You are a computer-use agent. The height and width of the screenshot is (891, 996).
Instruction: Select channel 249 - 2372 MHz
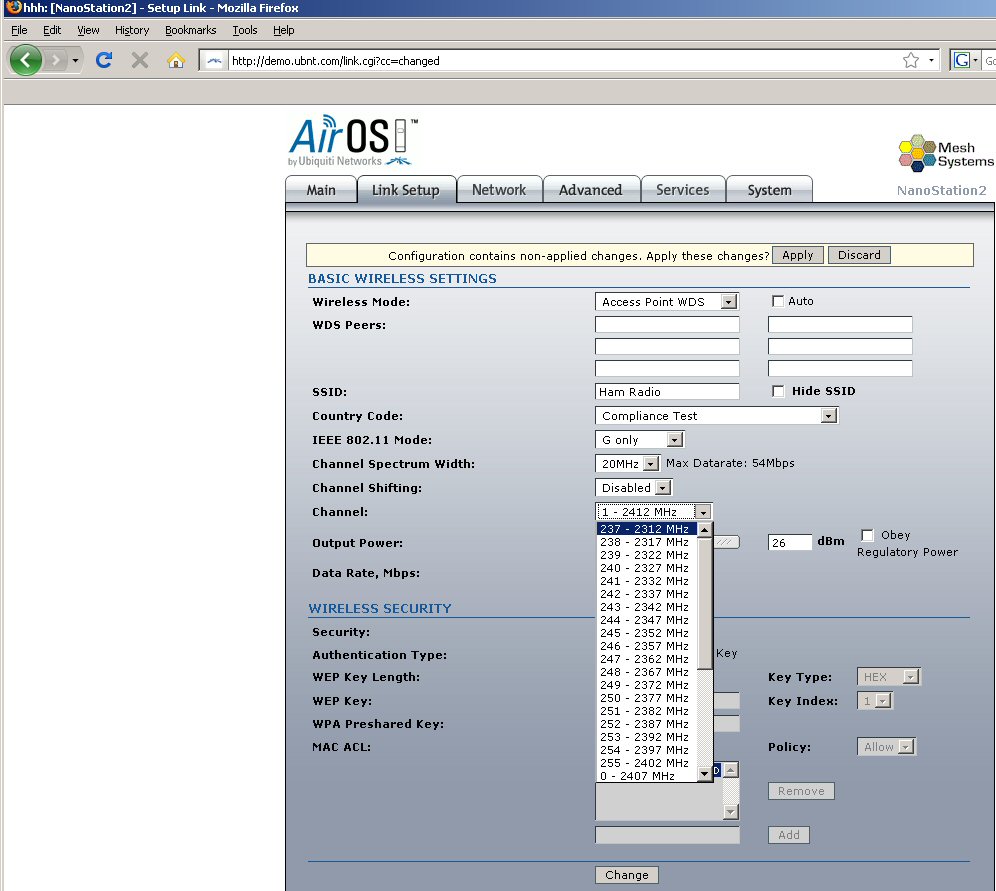647,685
